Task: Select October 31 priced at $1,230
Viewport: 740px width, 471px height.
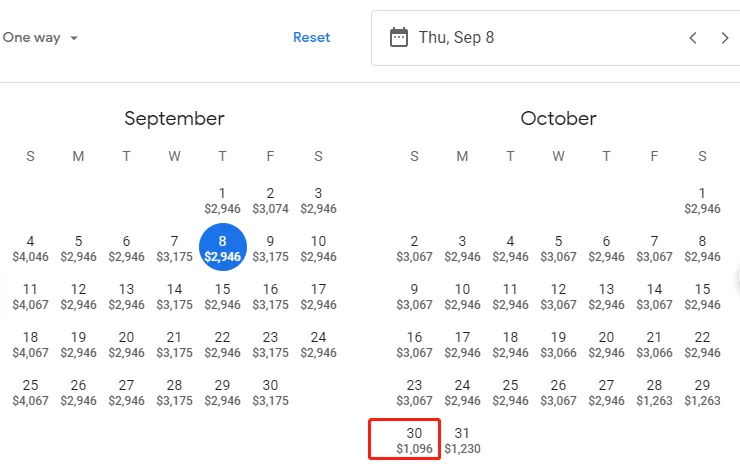Action: point(462,440)
